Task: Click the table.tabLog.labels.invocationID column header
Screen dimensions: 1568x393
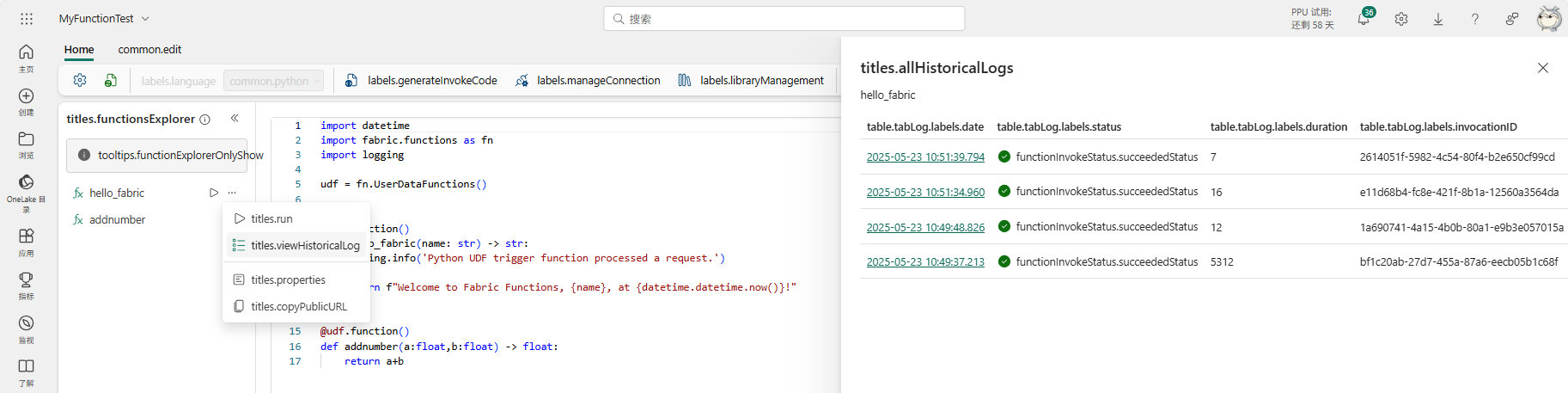Action: [1438, 126]
